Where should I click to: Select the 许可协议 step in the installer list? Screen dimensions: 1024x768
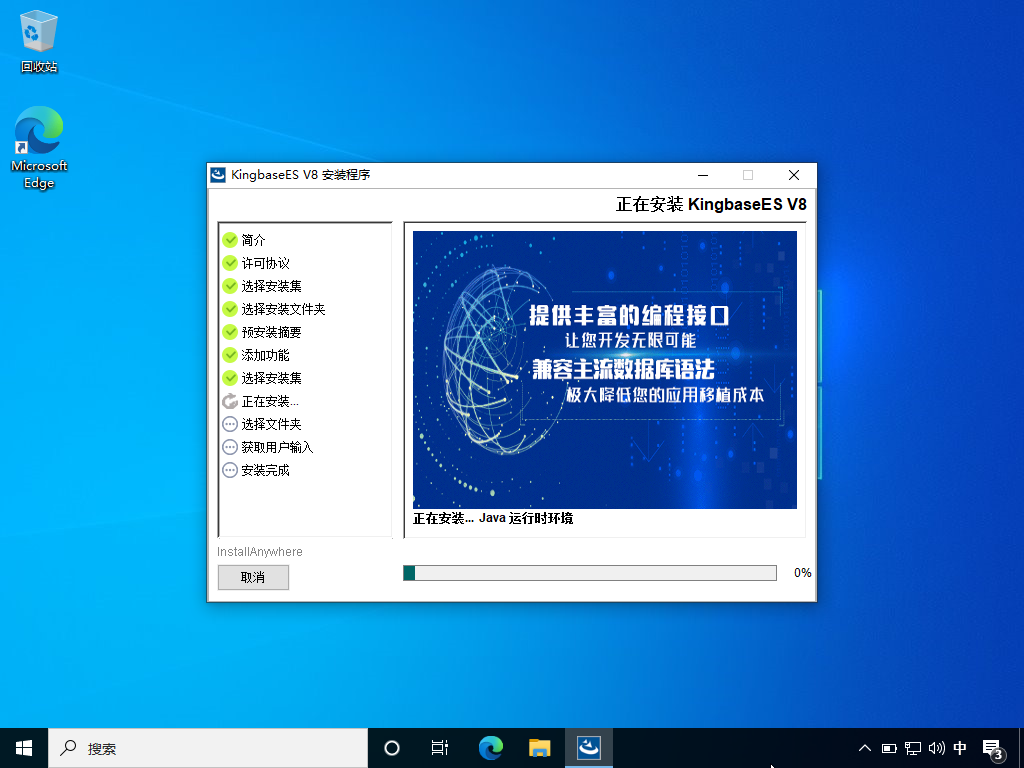point(265,263)
